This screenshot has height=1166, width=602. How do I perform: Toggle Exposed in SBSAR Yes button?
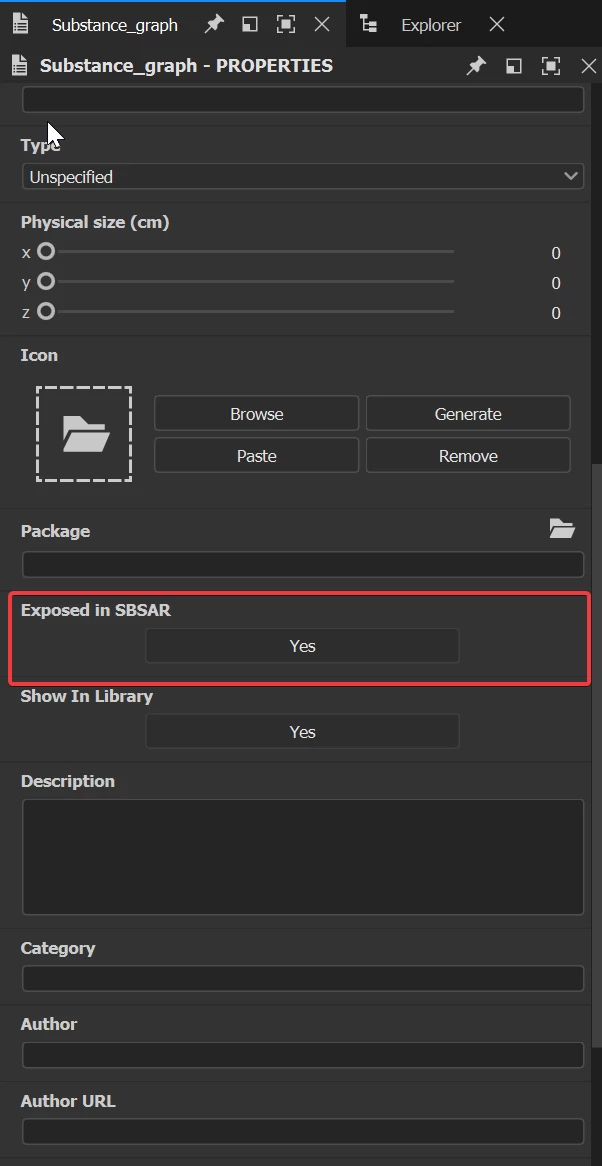pyautogui.click(x=302, y=645)
